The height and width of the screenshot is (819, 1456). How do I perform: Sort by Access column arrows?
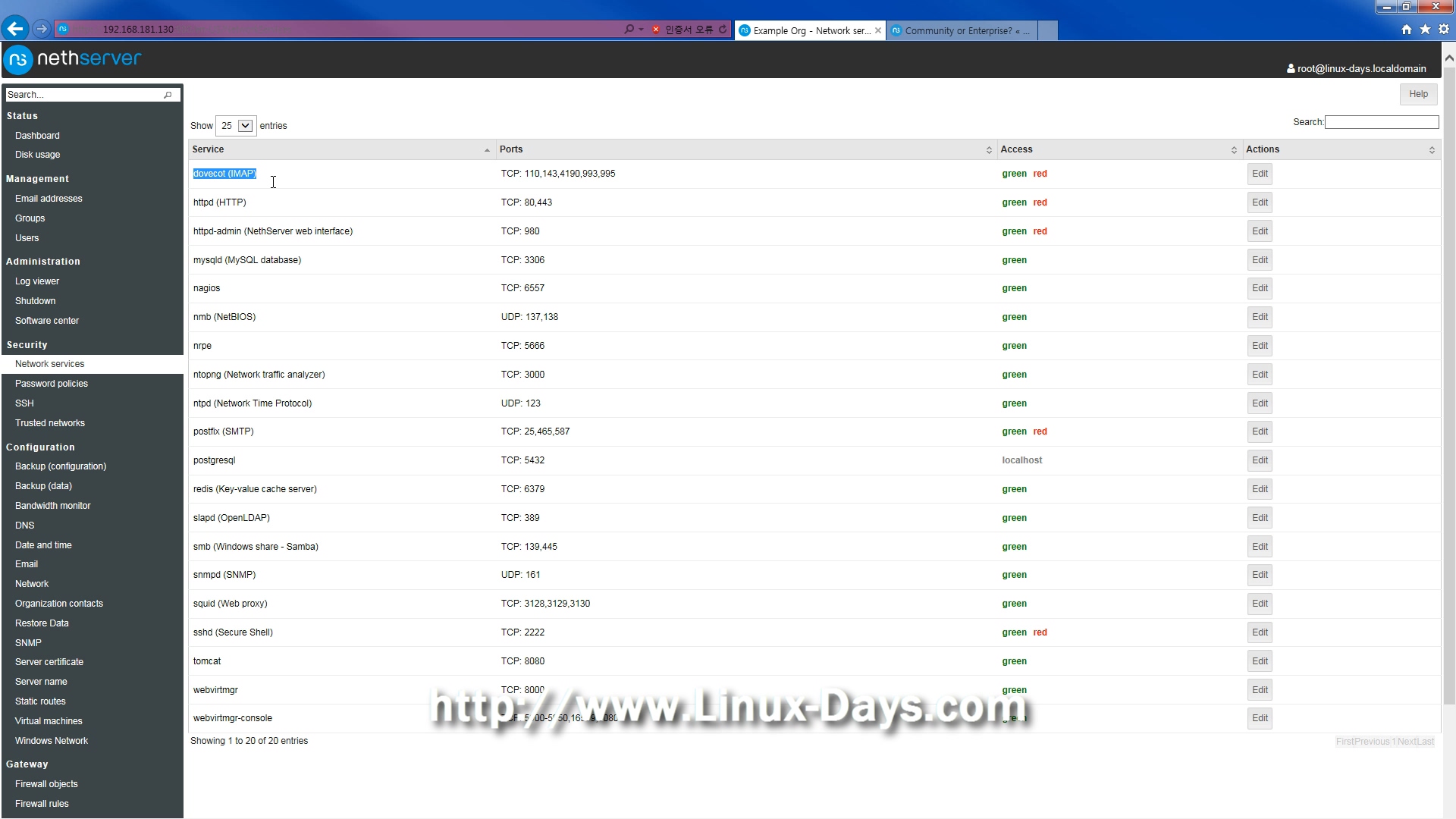point(1234,150)
